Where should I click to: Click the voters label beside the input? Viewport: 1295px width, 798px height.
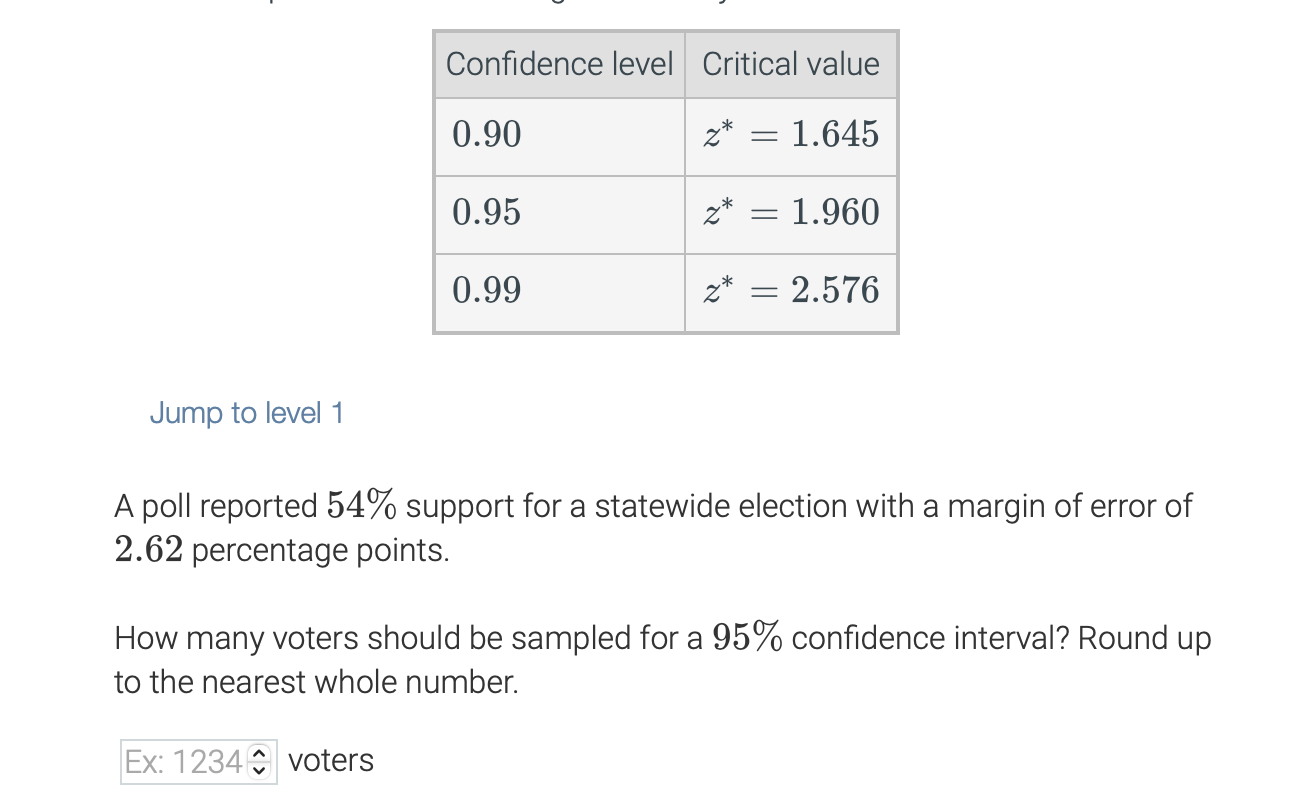pyautogui.click(x=330, y=760)
